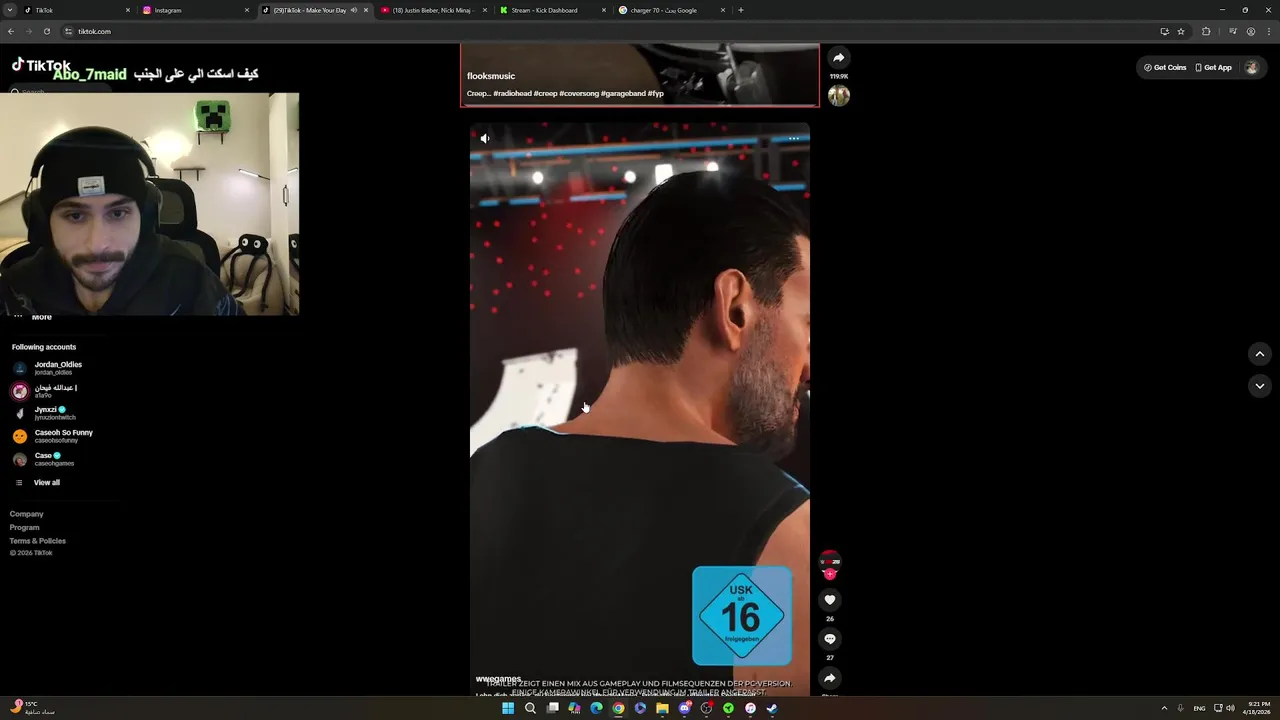
Task: Mute the WWE video with the speaker icon
Action: tap(485, 139)
